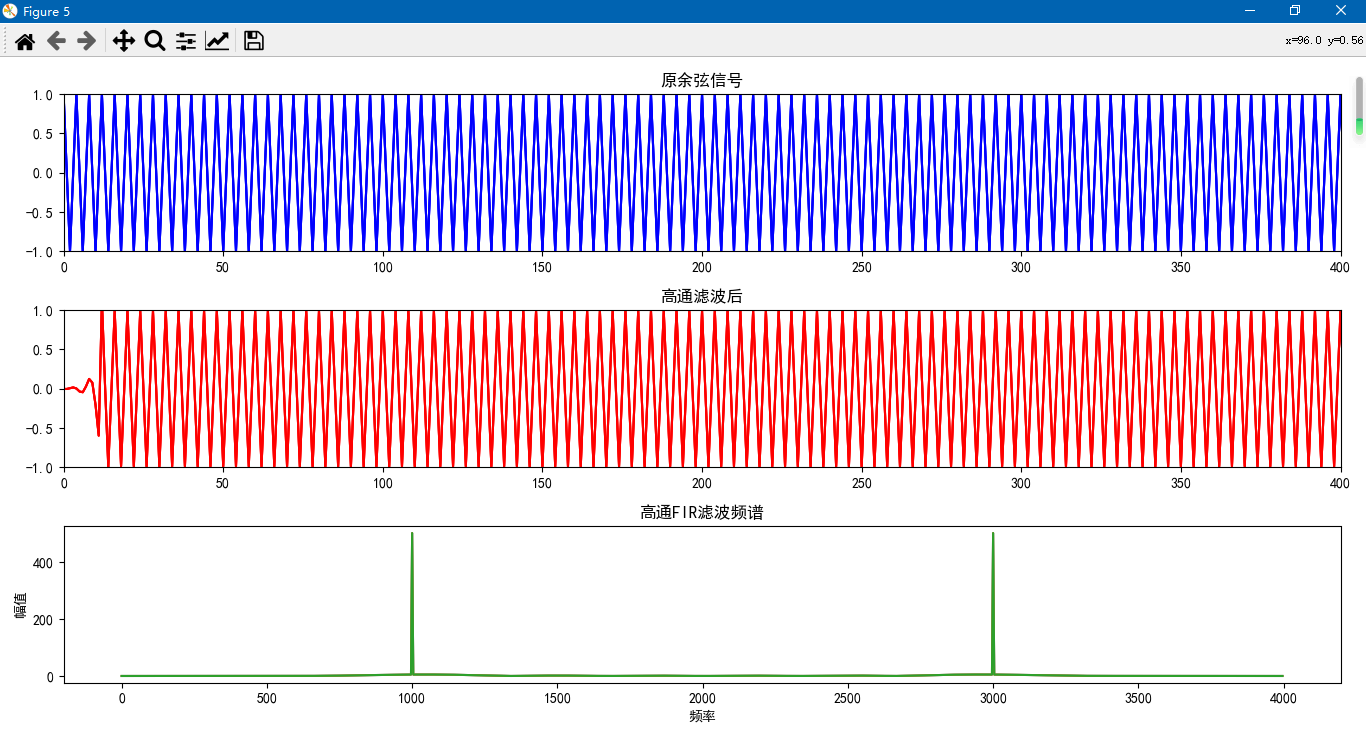Select the Pan/Zoom tool
This screenshot has height=736, width=1366.
point(123,40)
